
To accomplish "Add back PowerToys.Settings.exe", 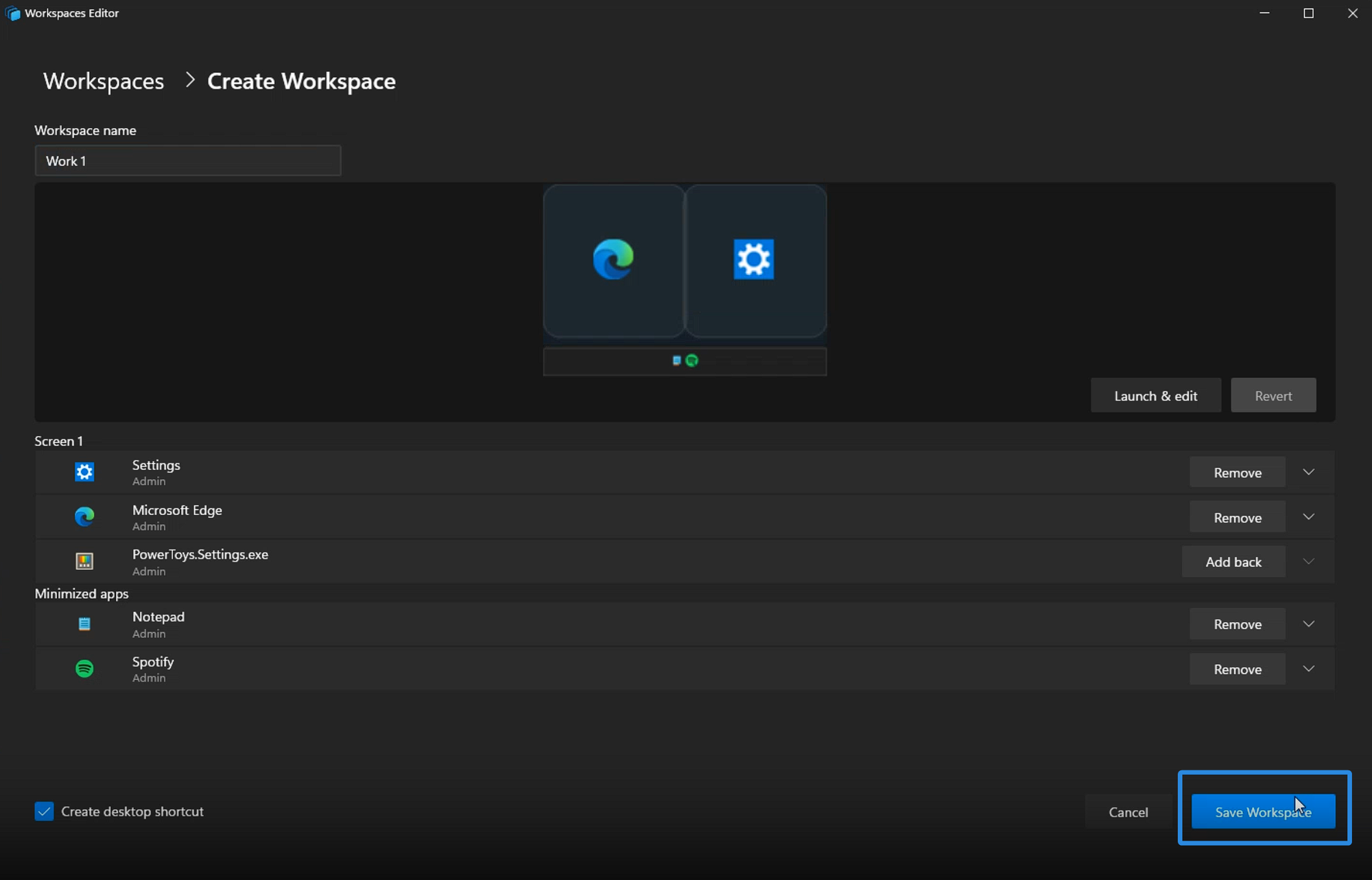I will pyautogui.click(x=1233, y=561).
